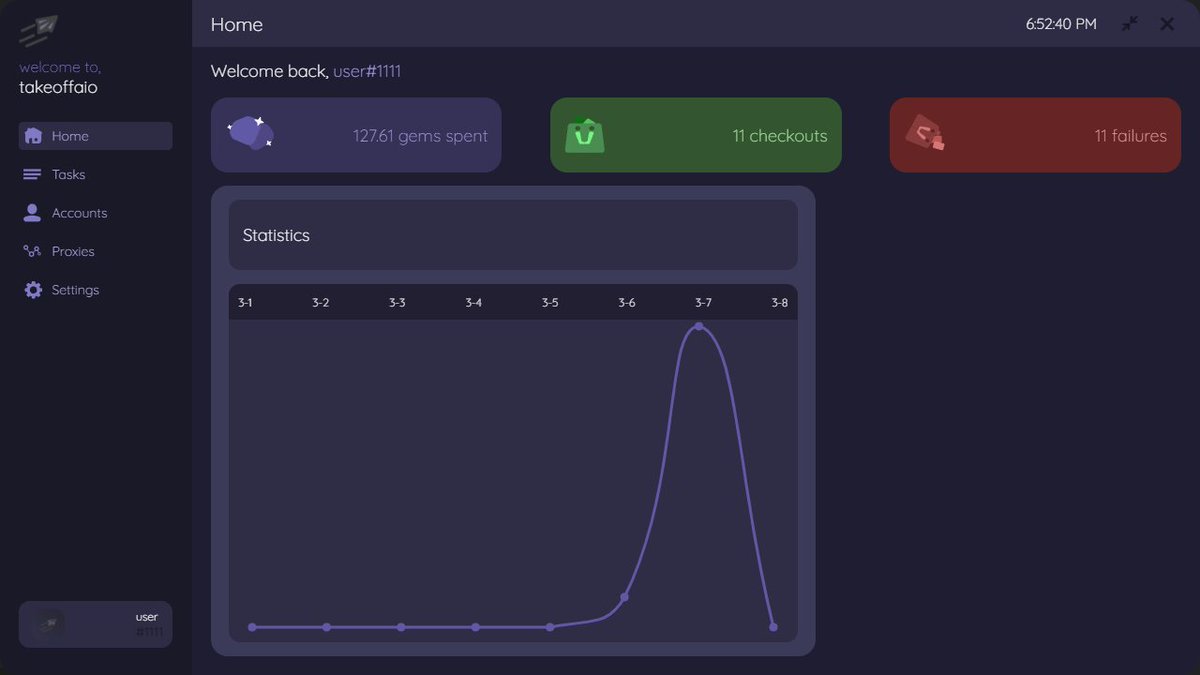Click the 3-8 axis label
Screen dimensions: 1200x675
[779, 302]
